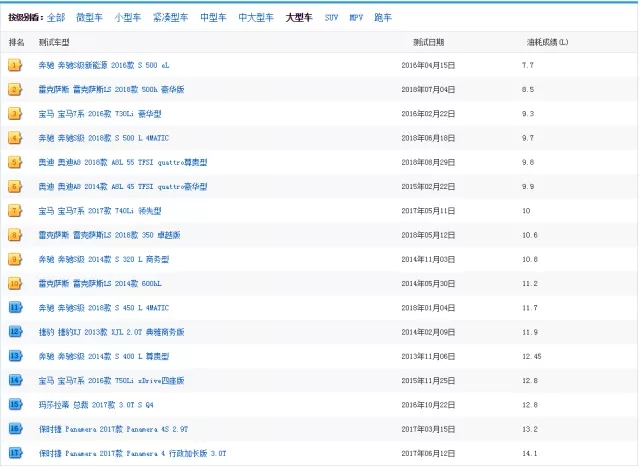Click the 测试日期 column header
The width and height of the screenshot is (640, 468).
pos(429,42)
